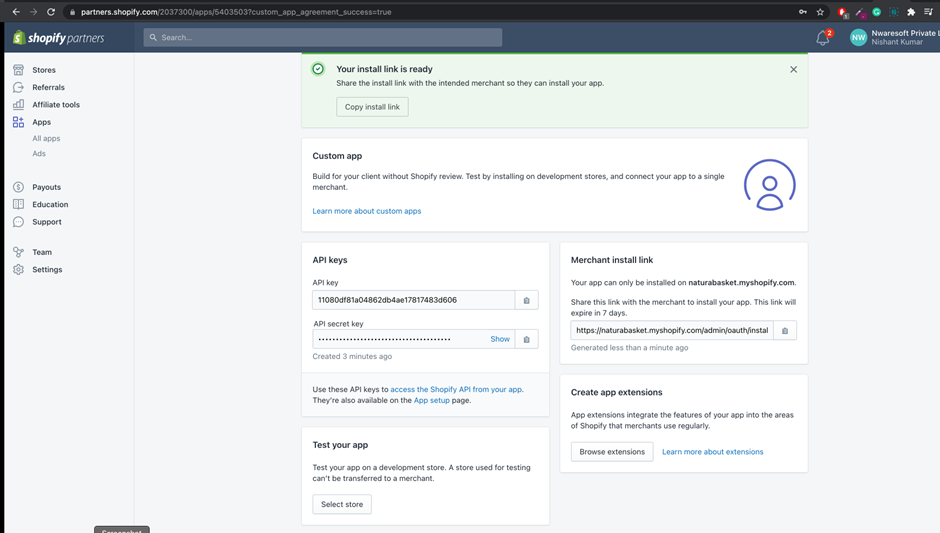Select All apps under Apps
Screen dimensions: 940x533
tap(46, 139)
